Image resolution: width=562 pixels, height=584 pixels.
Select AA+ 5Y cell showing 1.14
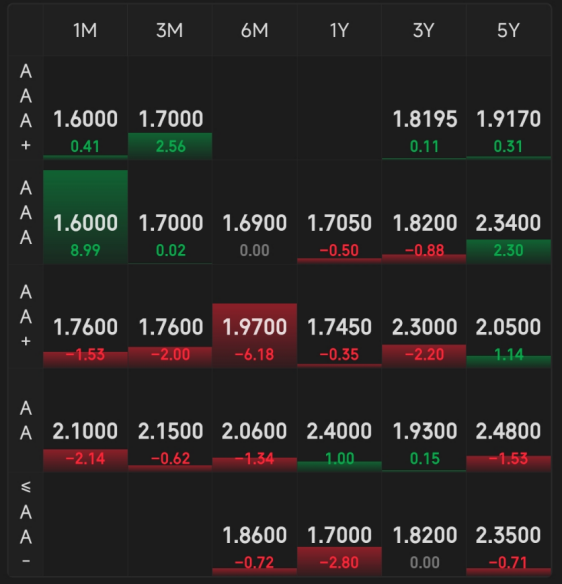point(508,316)
